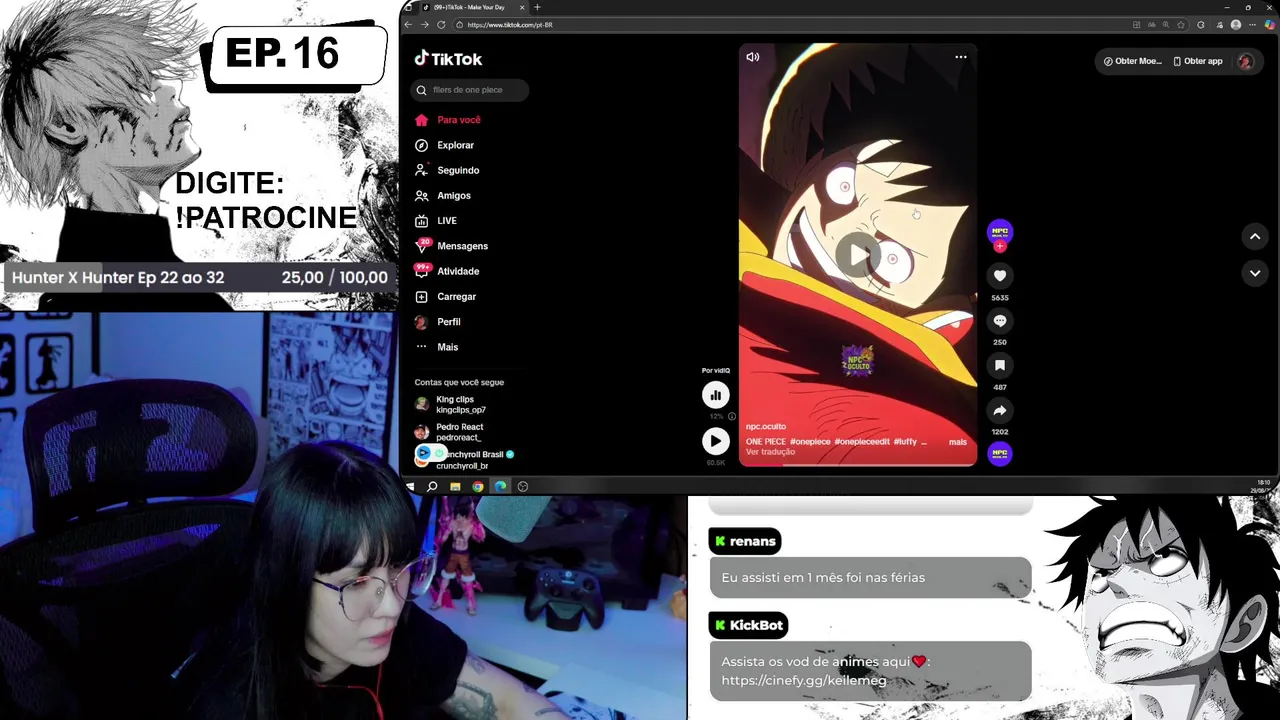Mute the video with the speaker icon

click(x=753, y=57)
